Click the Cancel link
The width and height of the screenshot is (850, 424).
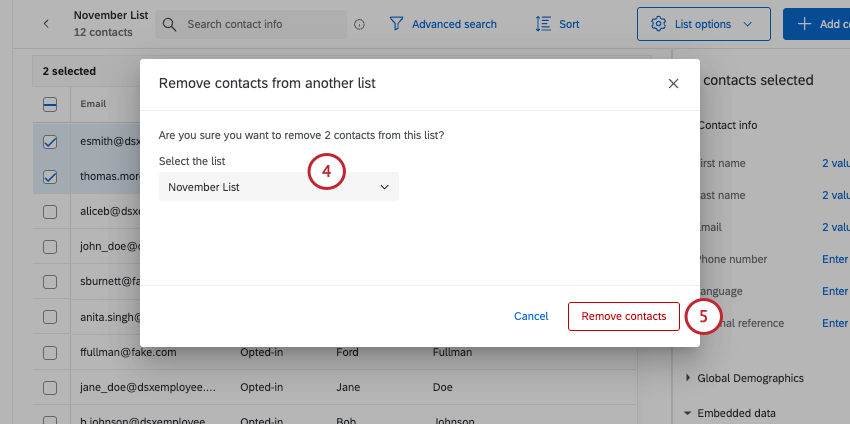point(531,316)
